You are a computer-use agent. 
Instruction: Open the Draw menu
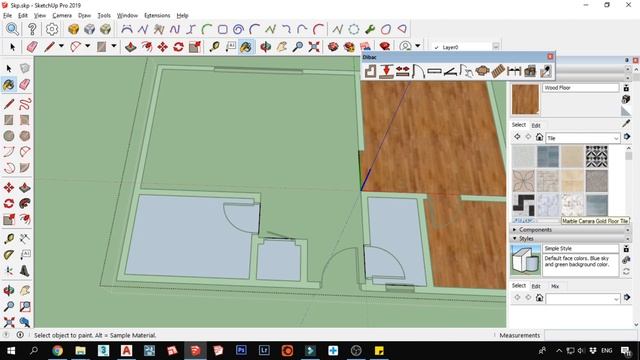pyautogui.click(x=84, y=16)
